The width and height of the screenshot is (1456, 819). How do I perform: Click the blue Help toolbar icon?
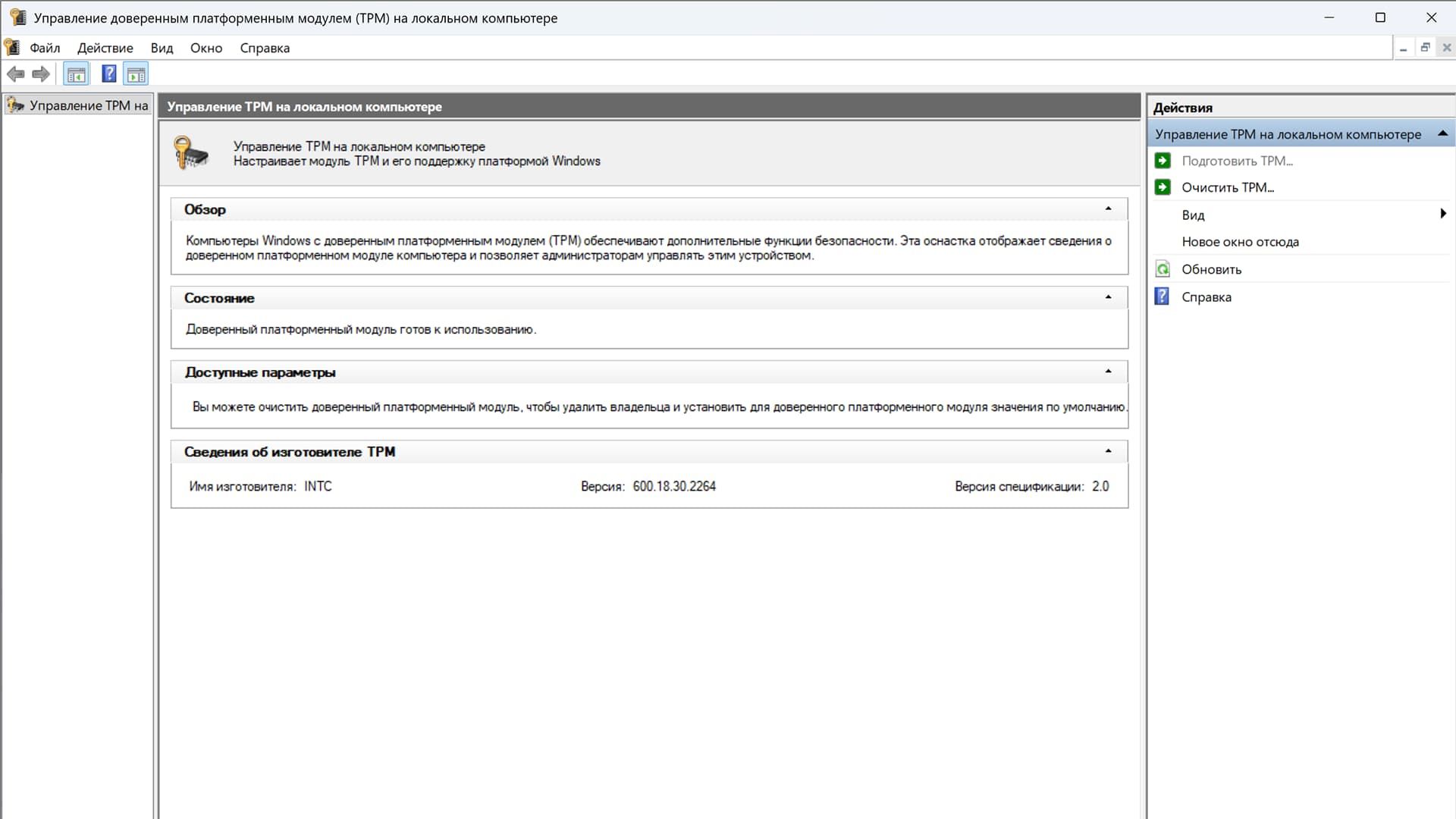click(x=109, y=74)
